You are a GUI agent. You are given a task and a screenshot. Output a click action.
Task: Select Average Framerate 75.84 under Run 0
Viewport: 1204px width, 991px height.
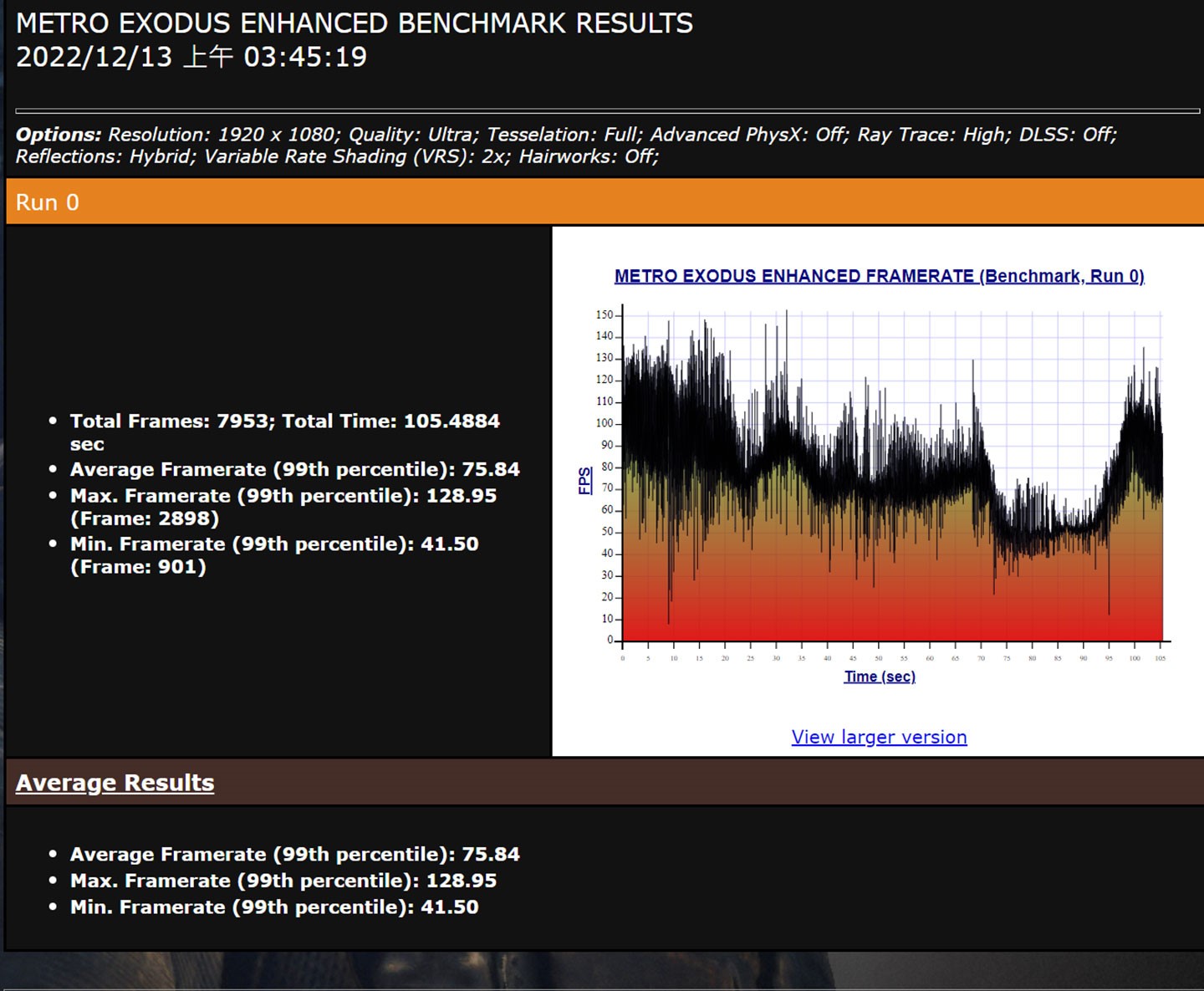click(x=294, y=469)
